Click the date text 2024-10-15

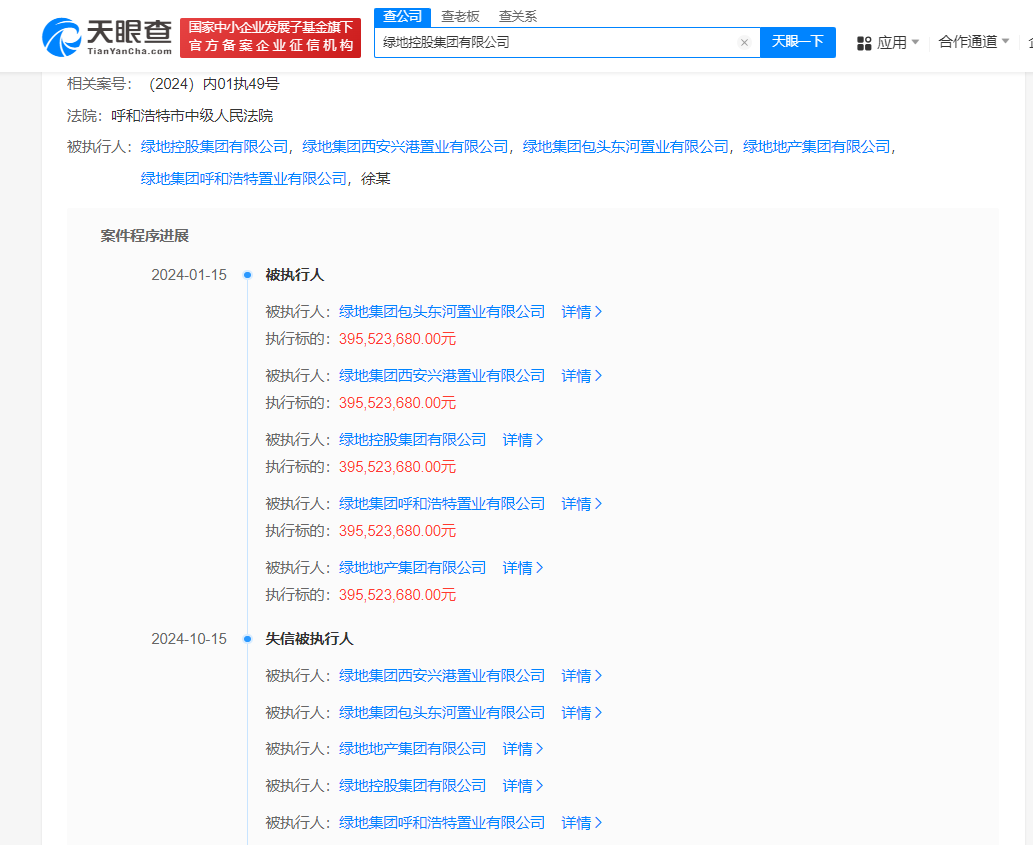pyautogui.click(x=189, y=638)
